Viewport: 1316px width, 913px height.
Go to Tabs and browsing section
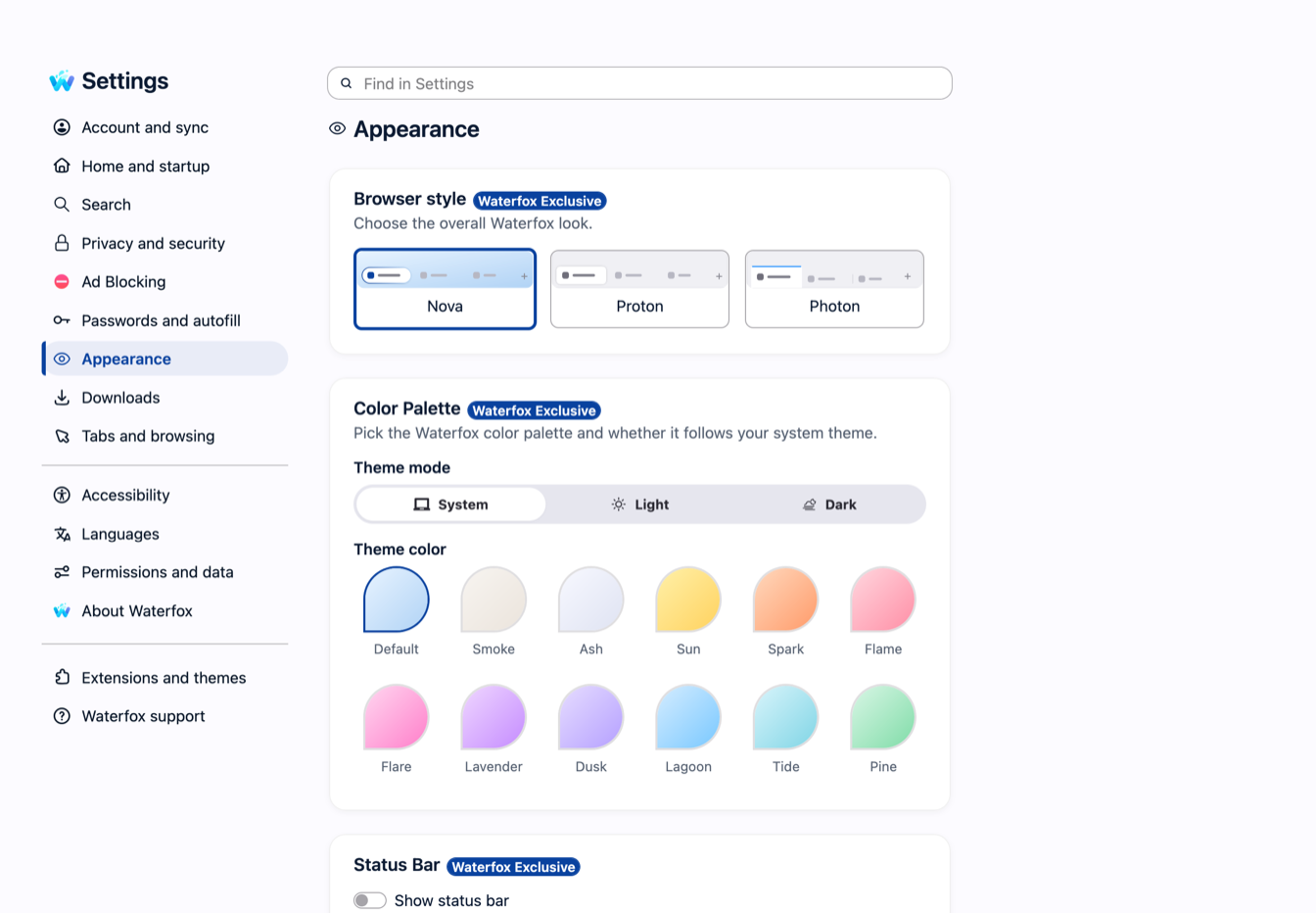tap(164, 436)
